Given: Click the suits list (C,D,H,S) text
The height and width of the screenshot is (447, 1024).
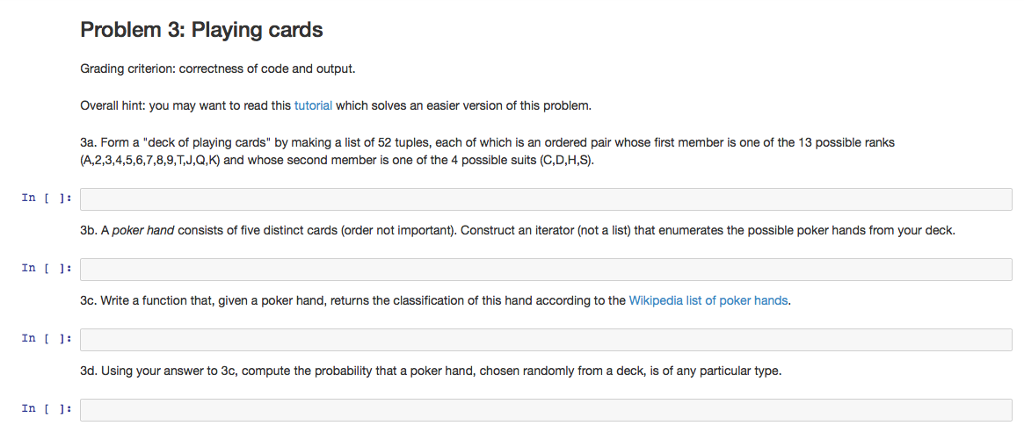Looking at the screenshot, I should pyautogui.click(x=567, y=160).
